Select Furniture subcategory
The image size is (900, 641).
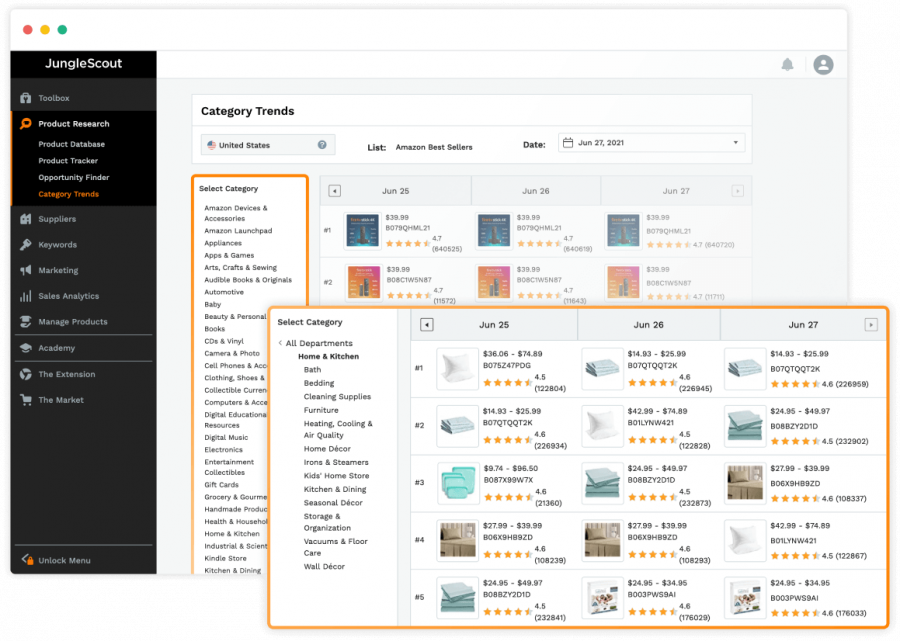pos(321,410)
